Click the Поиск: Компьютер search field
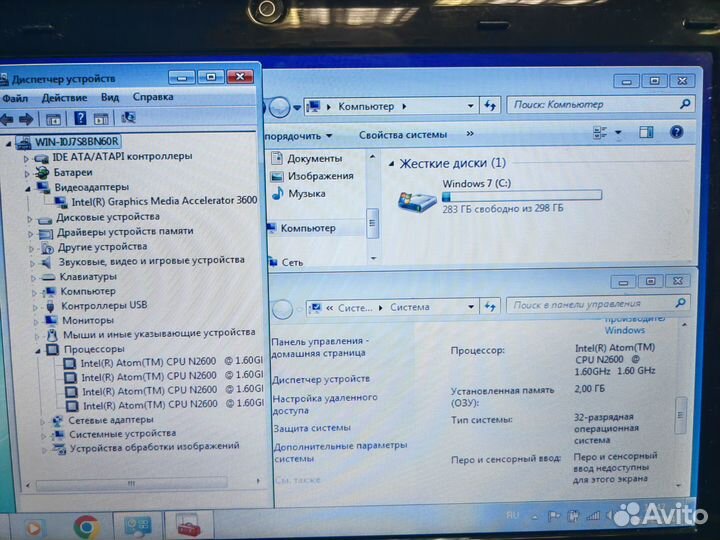This screenshot has width=720, height=540. (x=601, y=105)
